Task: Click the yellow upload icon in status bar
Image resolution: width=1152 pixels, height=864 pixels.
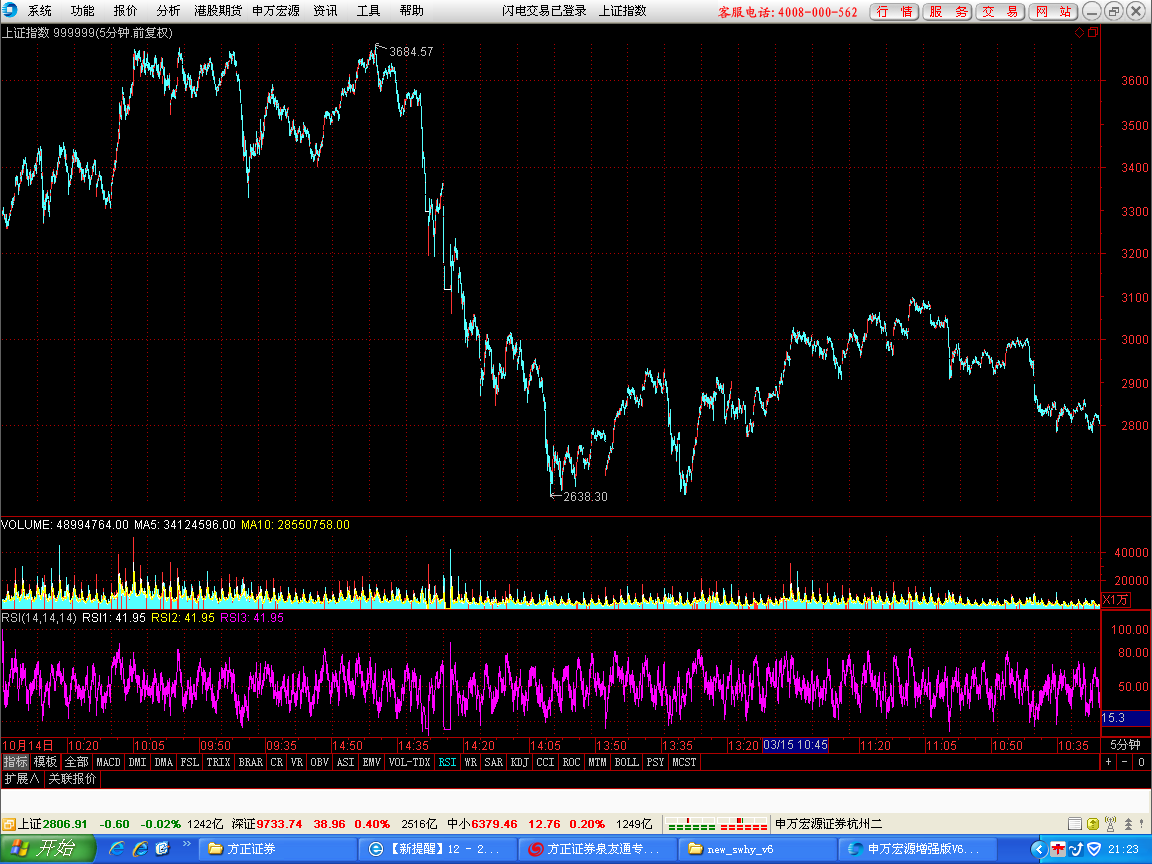Action: click(x=1093, y=824)
